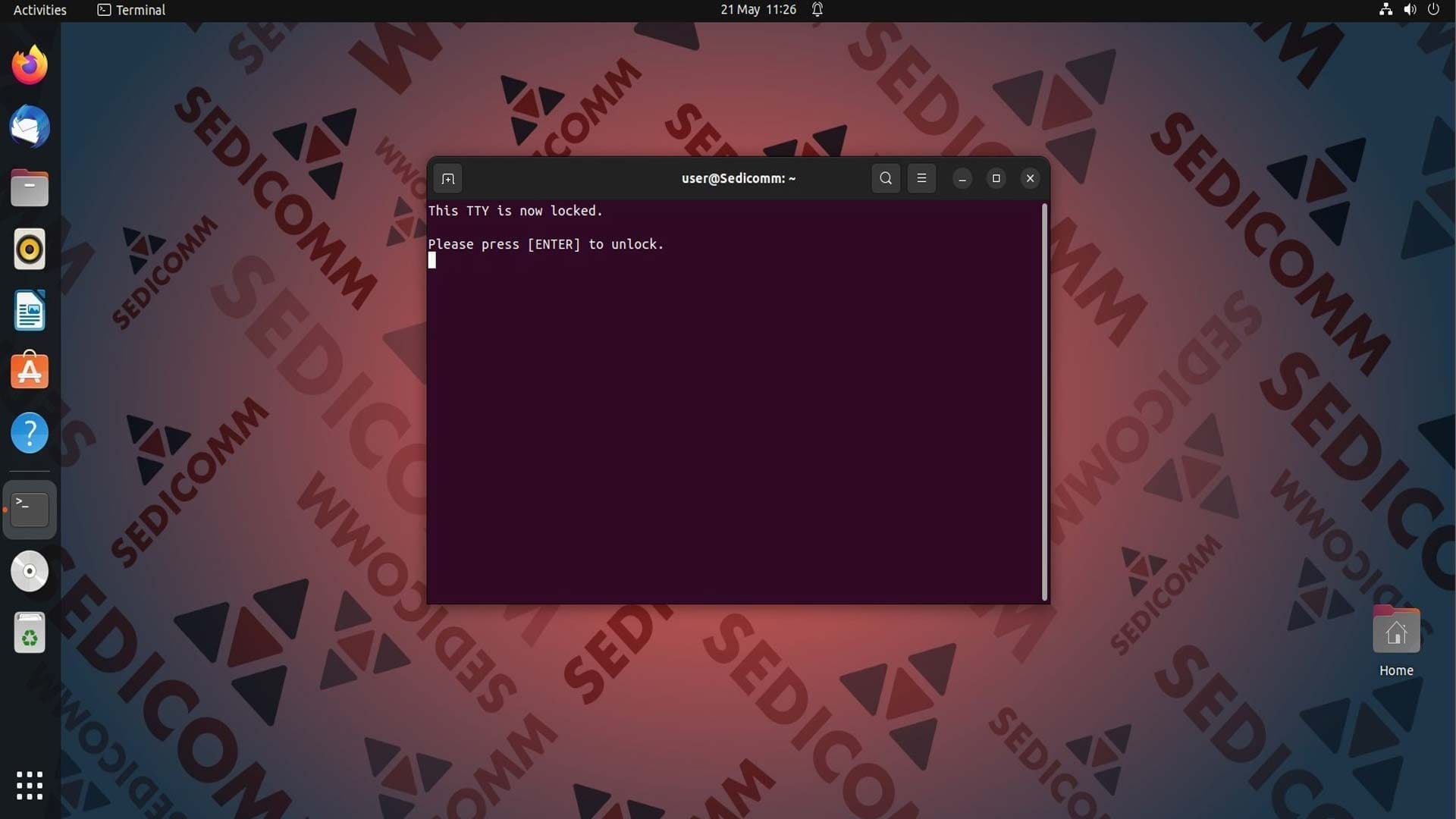Click the 'This TTY is now locked.' line
The image size is (1456, 819).
tap(515, 211)
